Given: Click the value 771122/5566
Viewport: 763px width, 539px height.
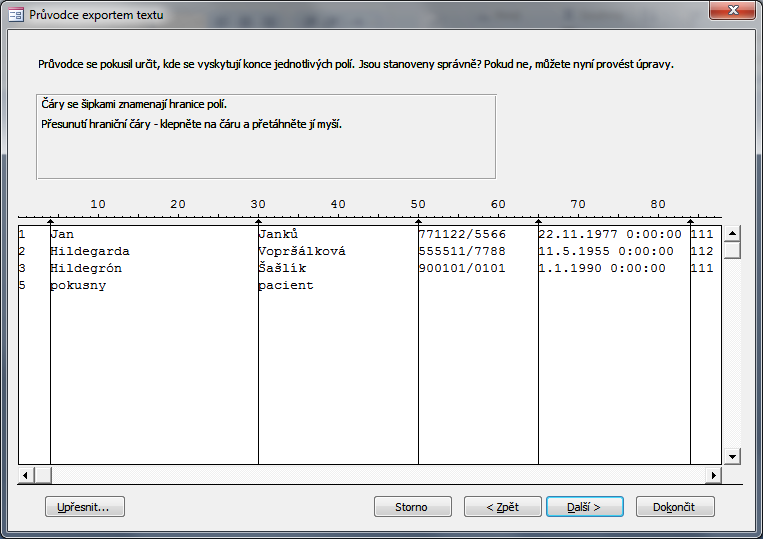Looking at the screenshot, I should click(462, 234).
